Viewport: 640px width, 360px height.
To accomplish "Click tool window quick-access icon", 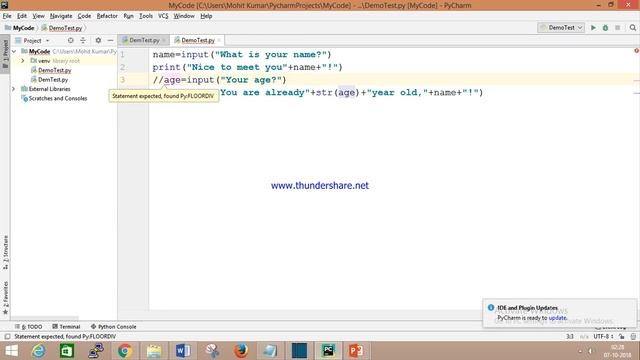I will [7, 336].
